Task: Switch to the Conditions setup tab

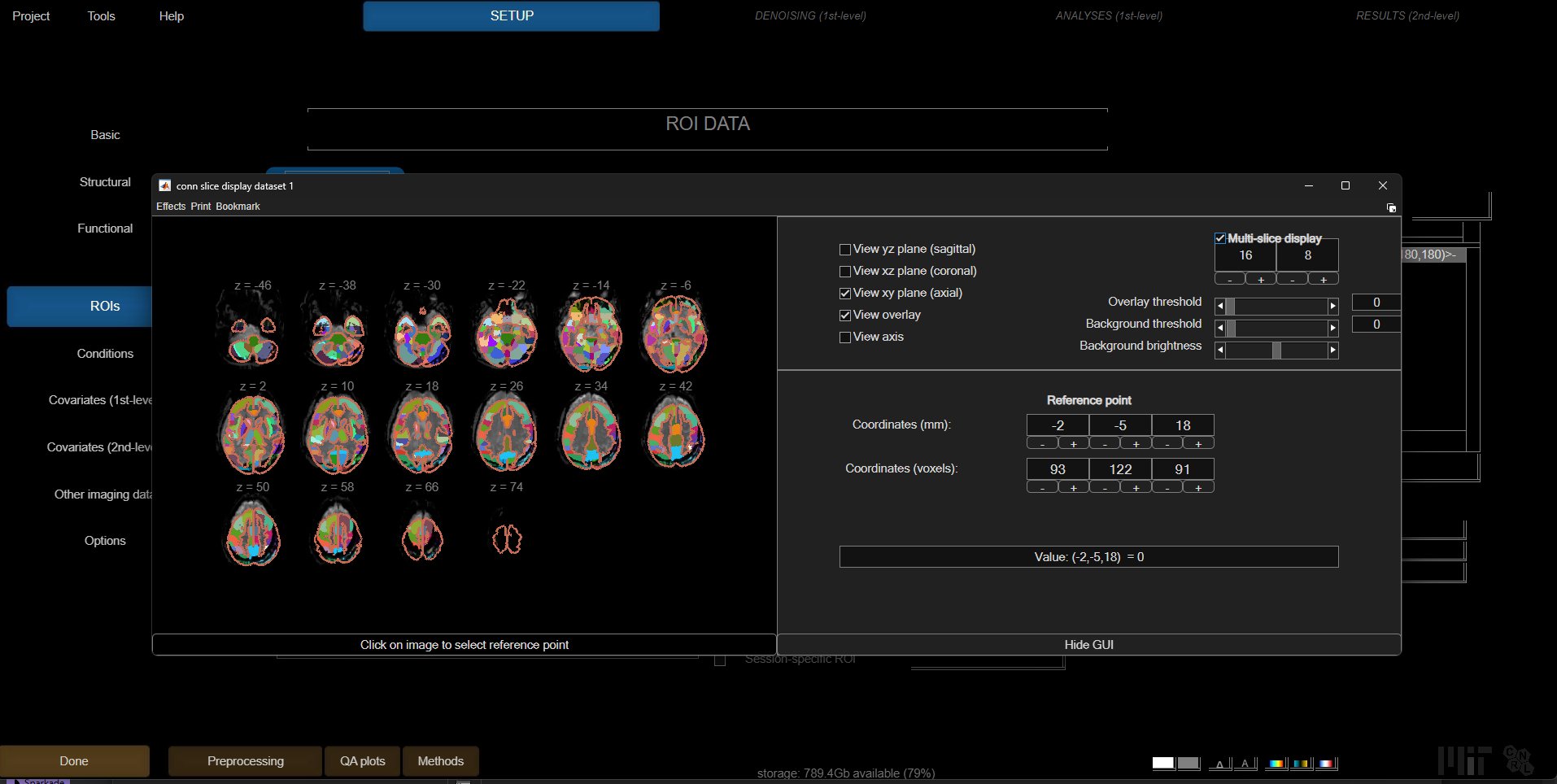Action: [x=105, y=354]
